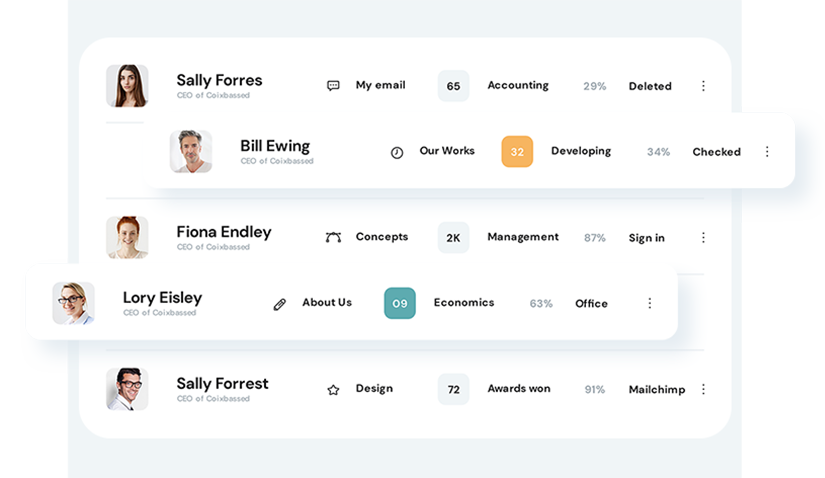The width and height of the screenshot is (825, 478).
Task: Select the orange 32 badge
Action: click(517, 152)
